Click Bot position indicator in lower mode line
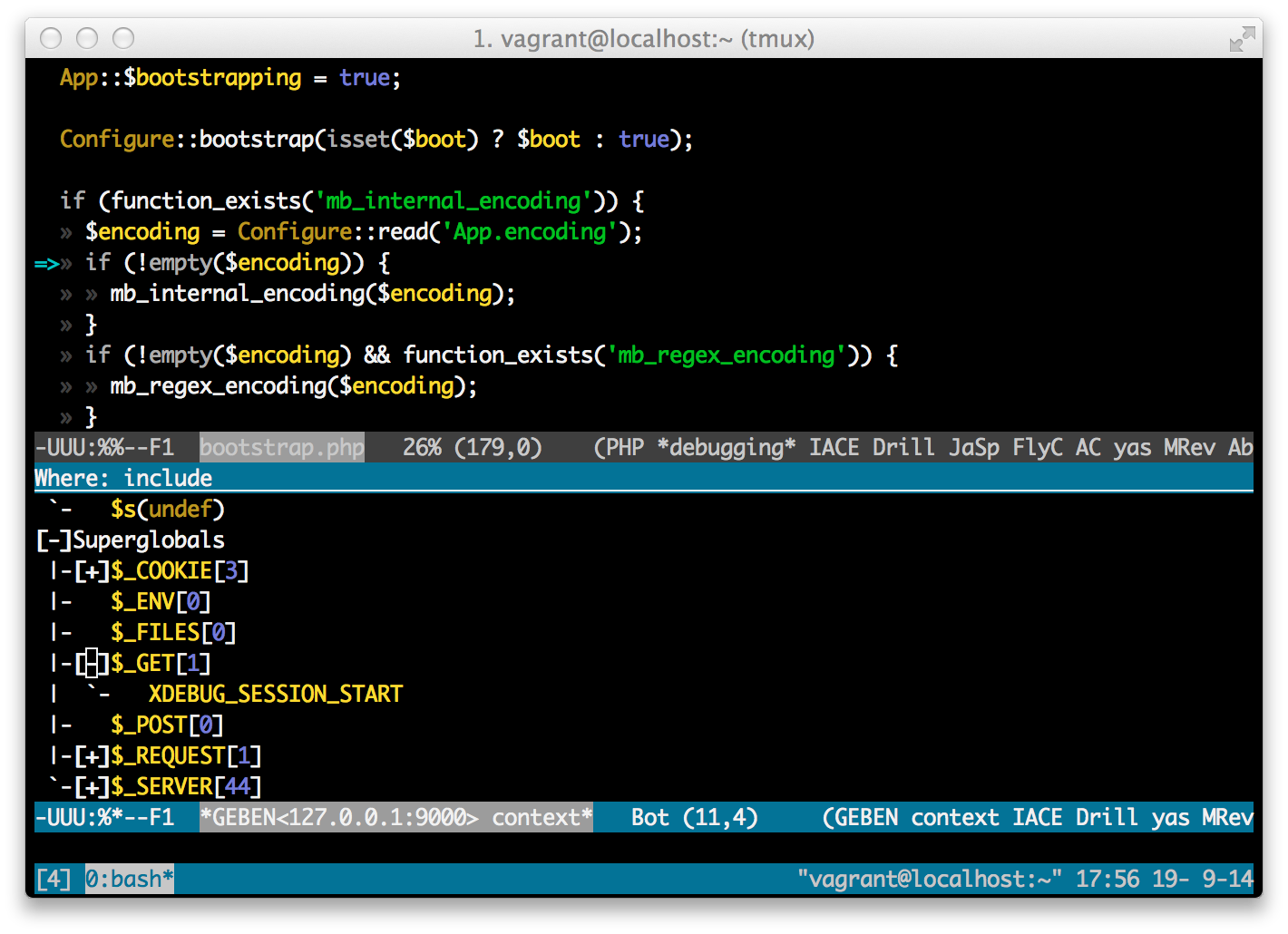 click(650, 818)
